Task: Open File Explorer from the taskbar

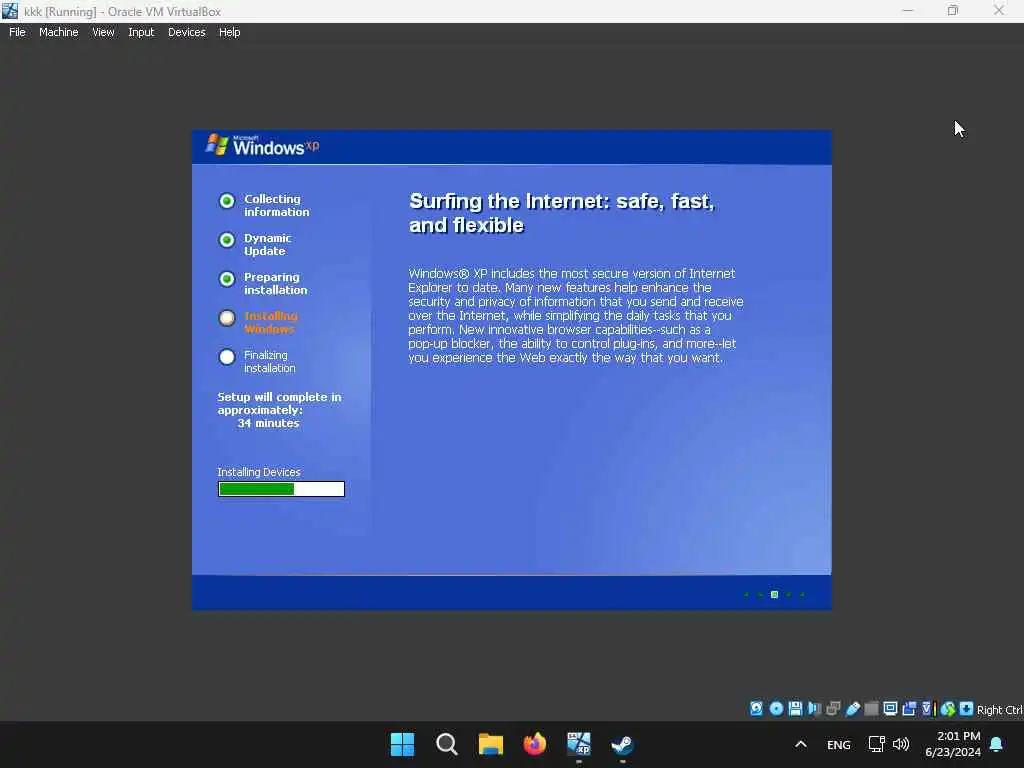Action: coord(490,744)
